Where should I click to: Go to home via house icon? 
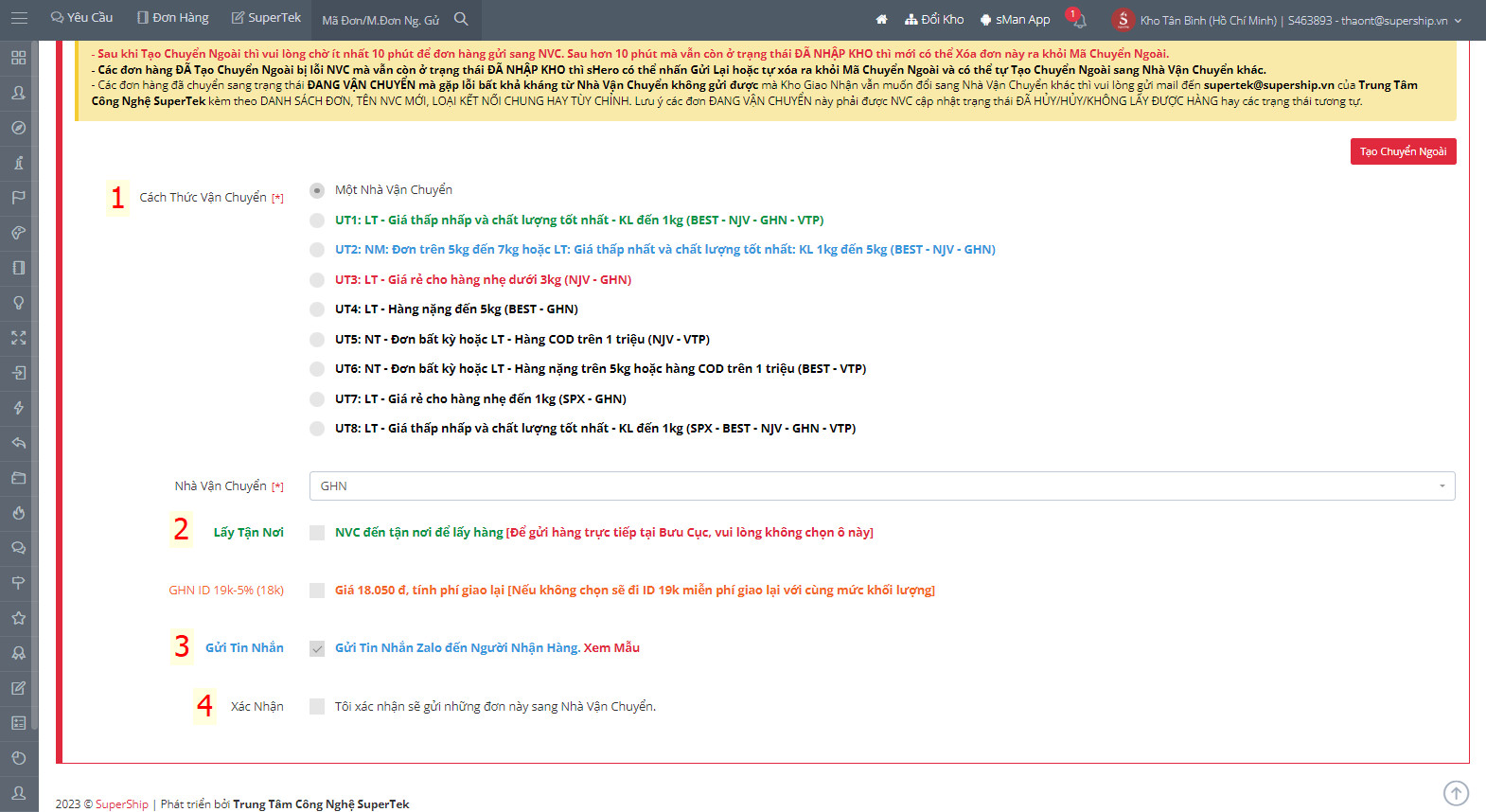(x=881, y=19)
